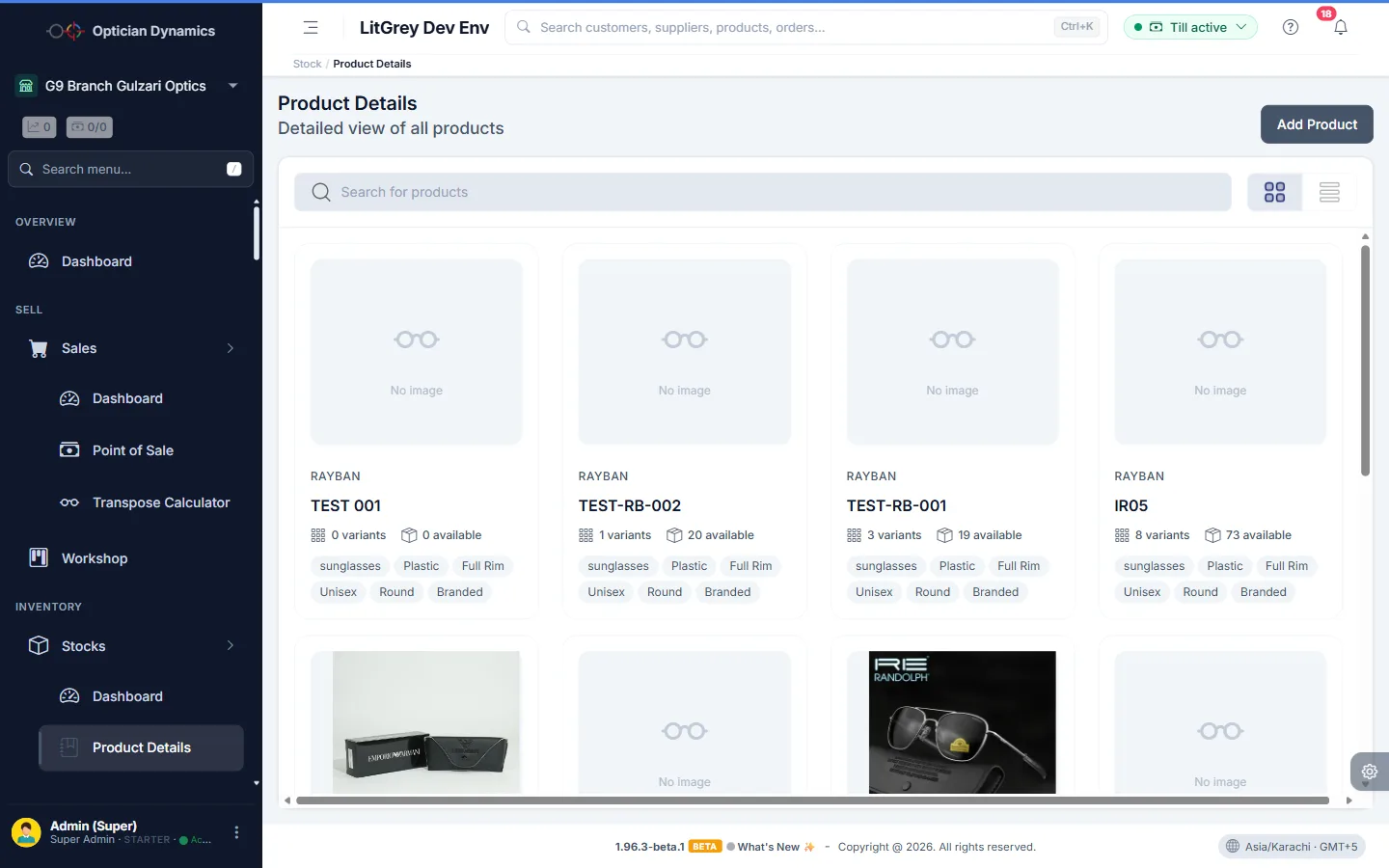Viewport: 1389px width, 868px height.
Task: Click the globe icon for Asia/Karachi timezone
Action: 1233,847
